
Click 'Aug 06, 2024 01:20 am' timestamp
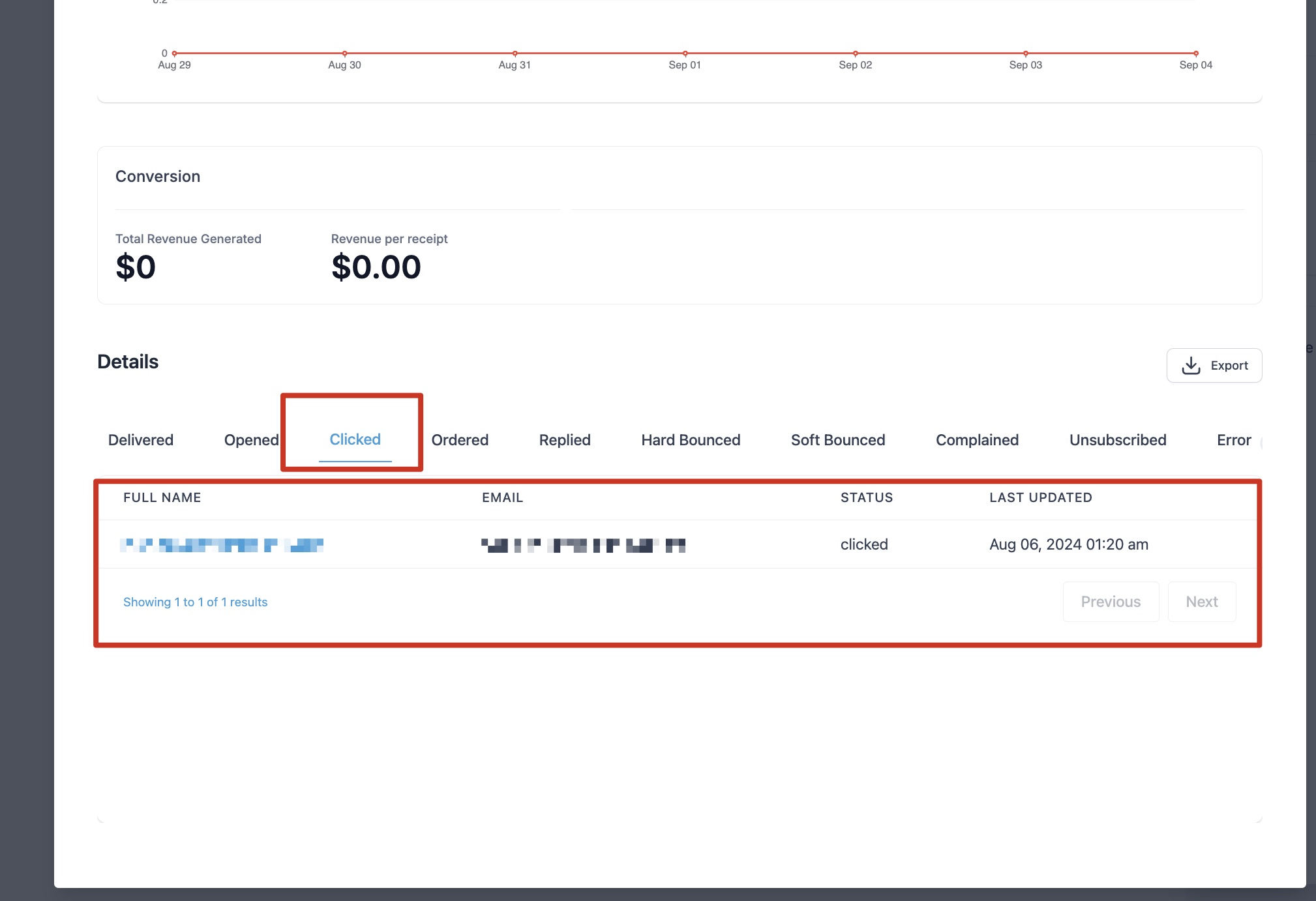point(1069,544)
